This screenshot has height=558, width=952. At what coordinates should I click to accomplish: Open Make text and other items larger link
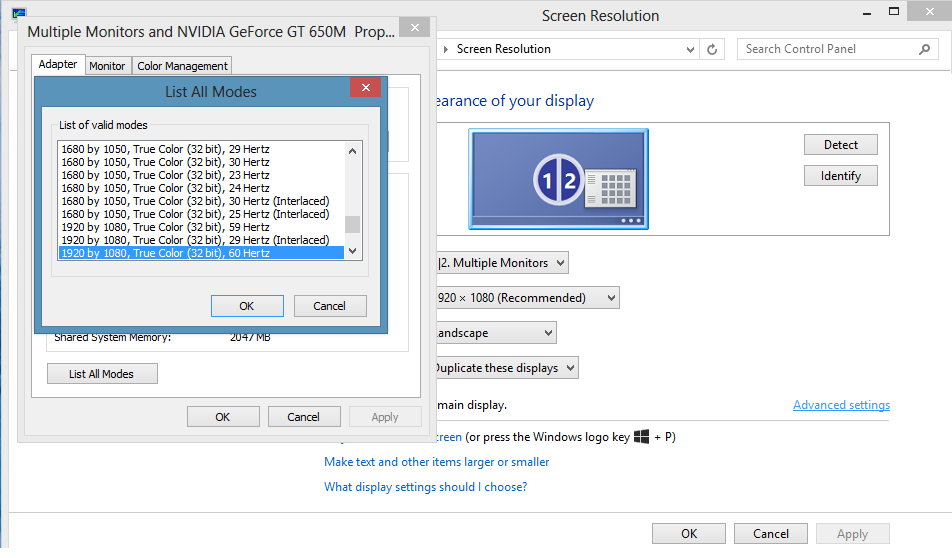point(437,462)
